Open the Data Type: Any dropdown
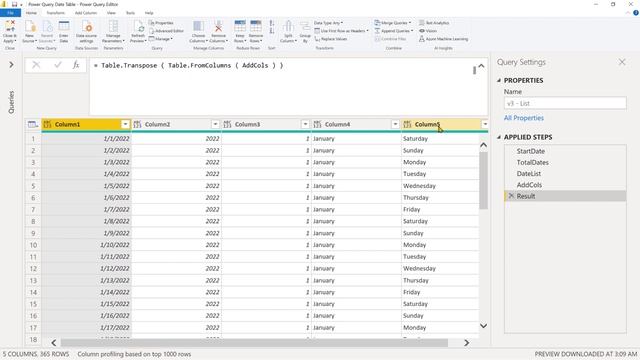 tap(328, 23)
